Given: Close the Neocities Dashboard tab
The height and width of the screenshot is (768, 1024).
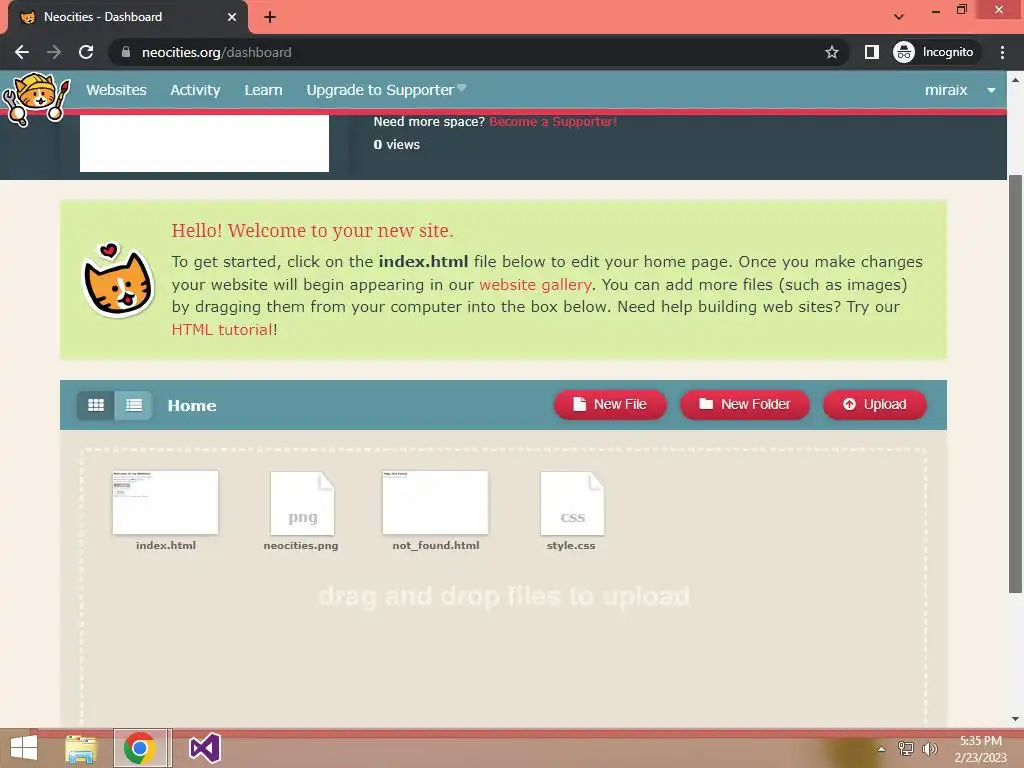Looking at the screenshot, I should (x=232, y=17).
